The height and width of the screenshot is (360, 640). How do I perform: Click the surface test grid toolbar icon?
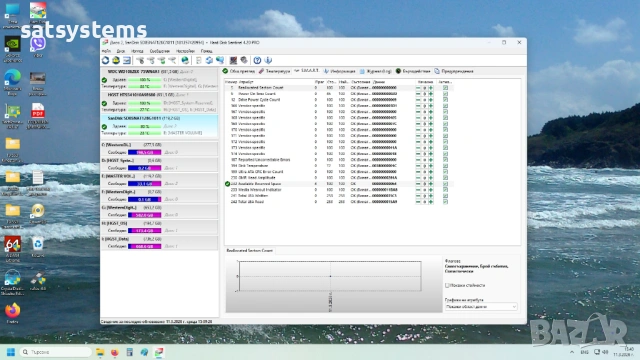pyautogui.click(x=233, y=60)
